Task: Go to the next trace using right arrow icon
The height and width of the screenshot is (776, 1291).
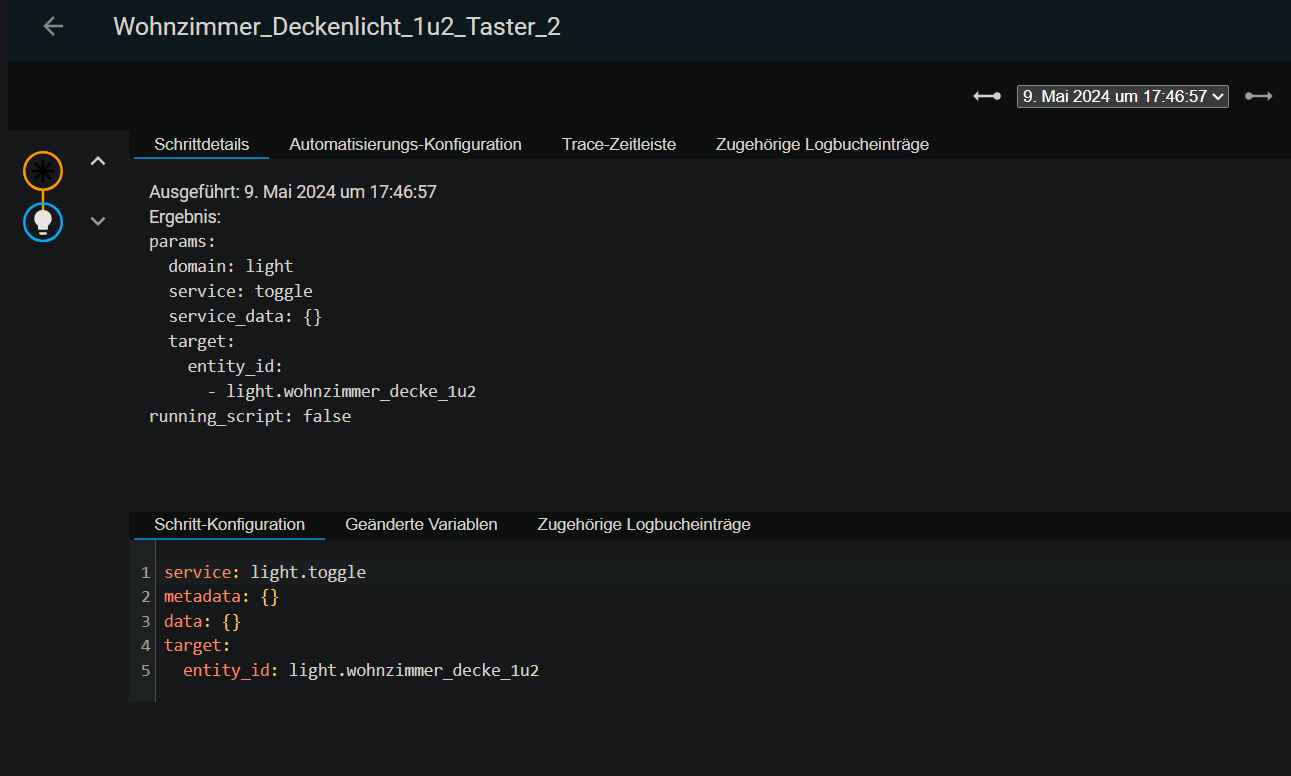Action: [x=1258, y=96]
